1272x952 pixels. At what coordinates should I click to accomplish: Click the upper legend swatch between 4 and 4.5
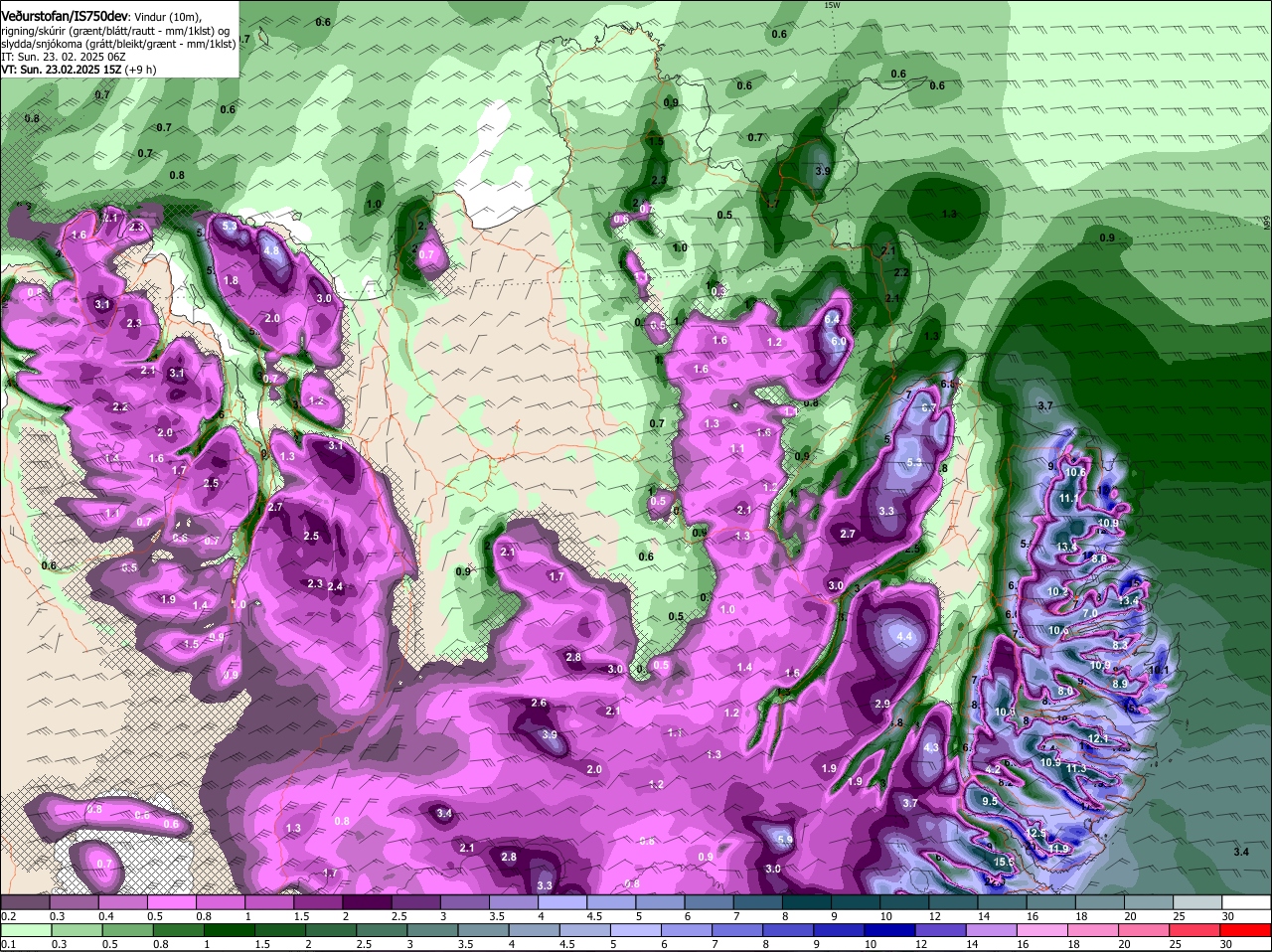(561, 902)
